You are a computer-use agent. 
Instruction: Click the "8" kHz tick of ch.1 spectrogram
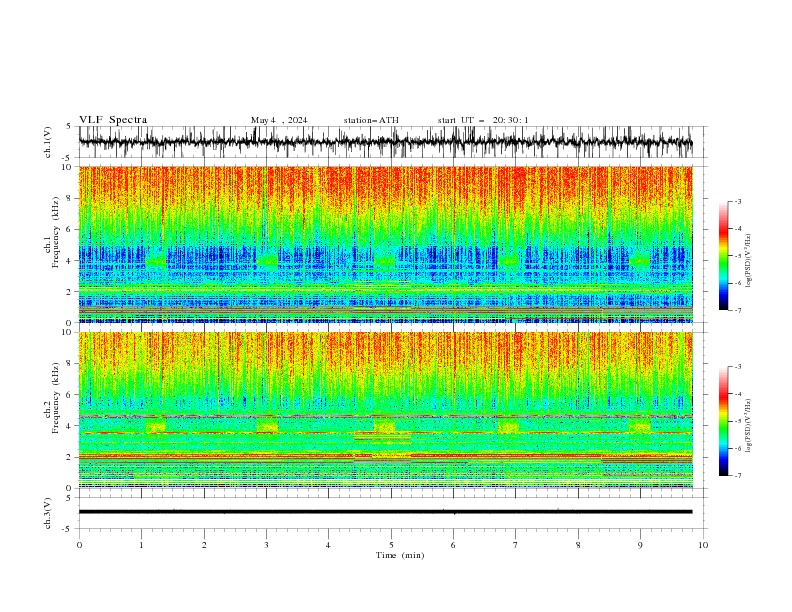pyautogui.click(x=71, y=198)
